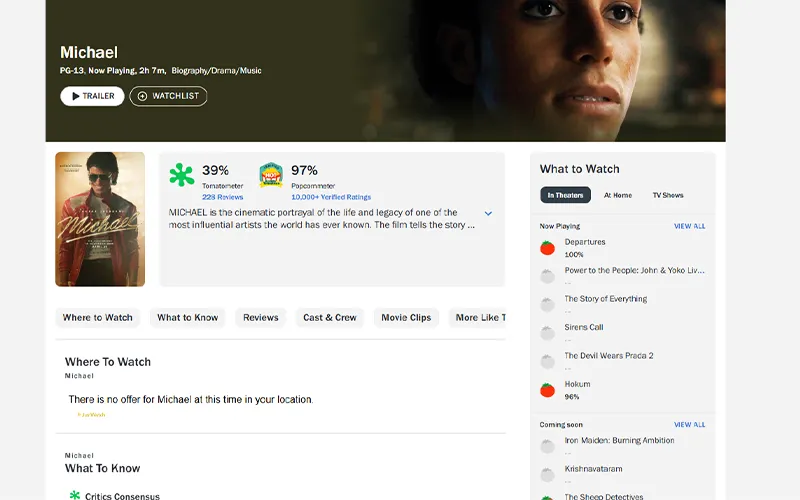Select At Home tab
Image resolution: width=800 pixels, height=500 pixels.
click(618, 195)
